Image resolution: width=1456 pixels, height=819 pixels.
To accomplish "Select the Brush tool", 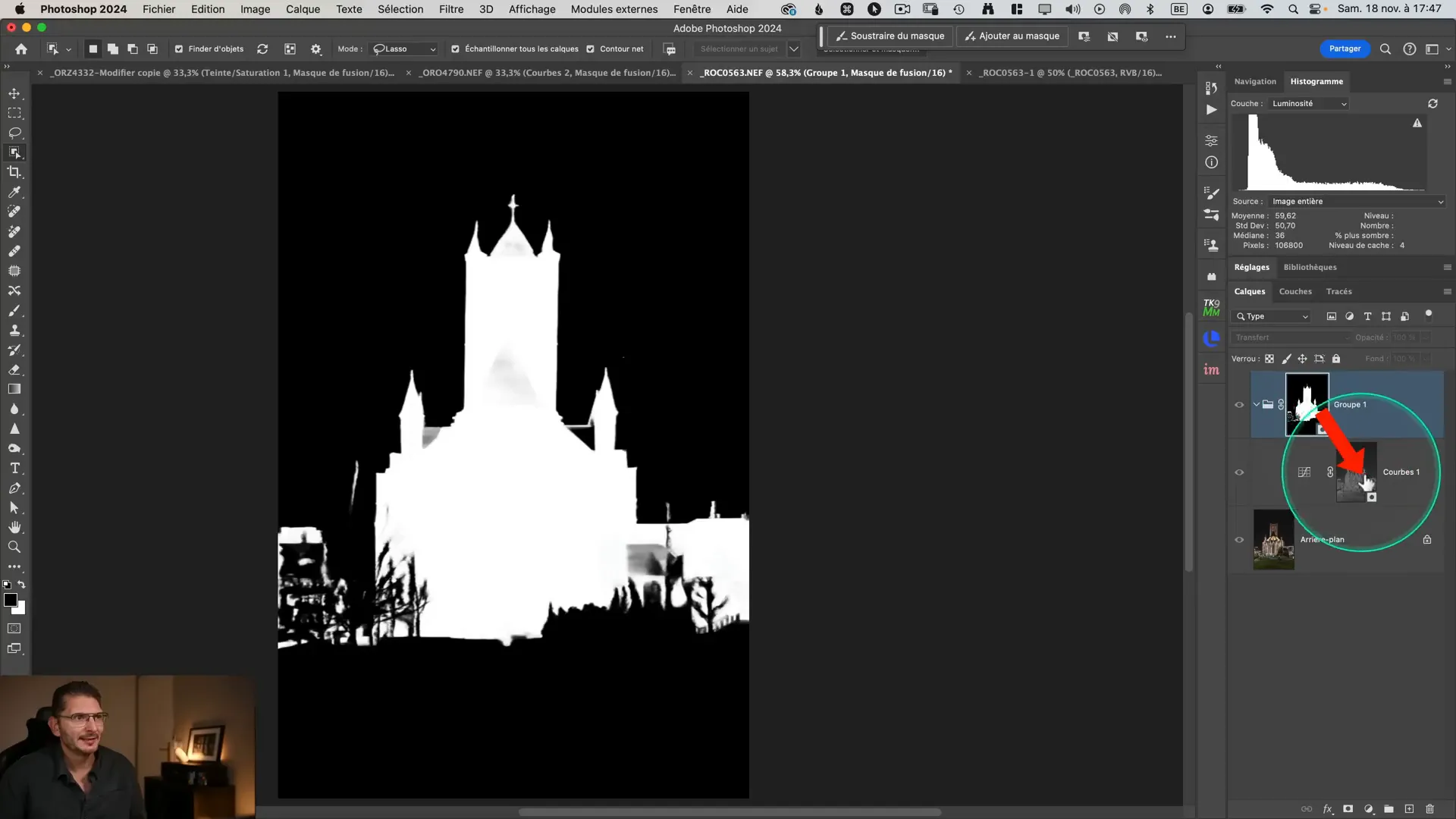I will click(14, 311).
